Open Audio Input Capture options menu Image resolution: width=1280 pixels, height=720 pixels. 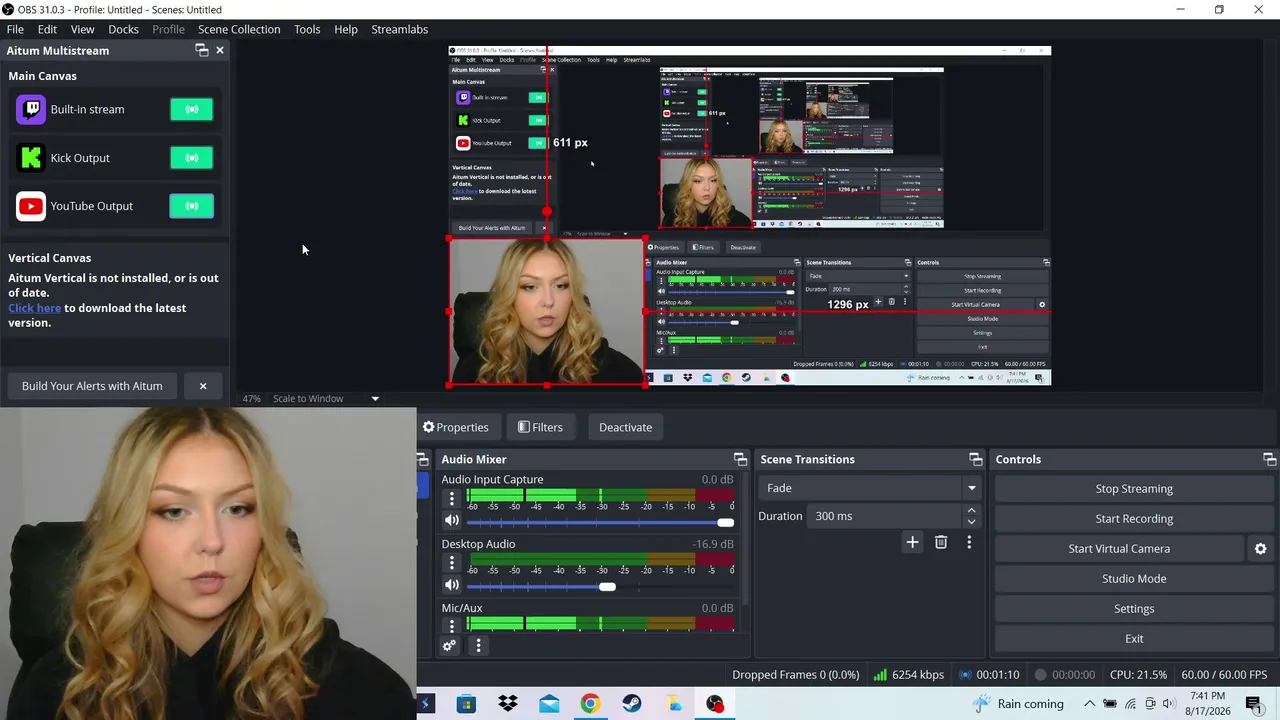click(452, 498)
